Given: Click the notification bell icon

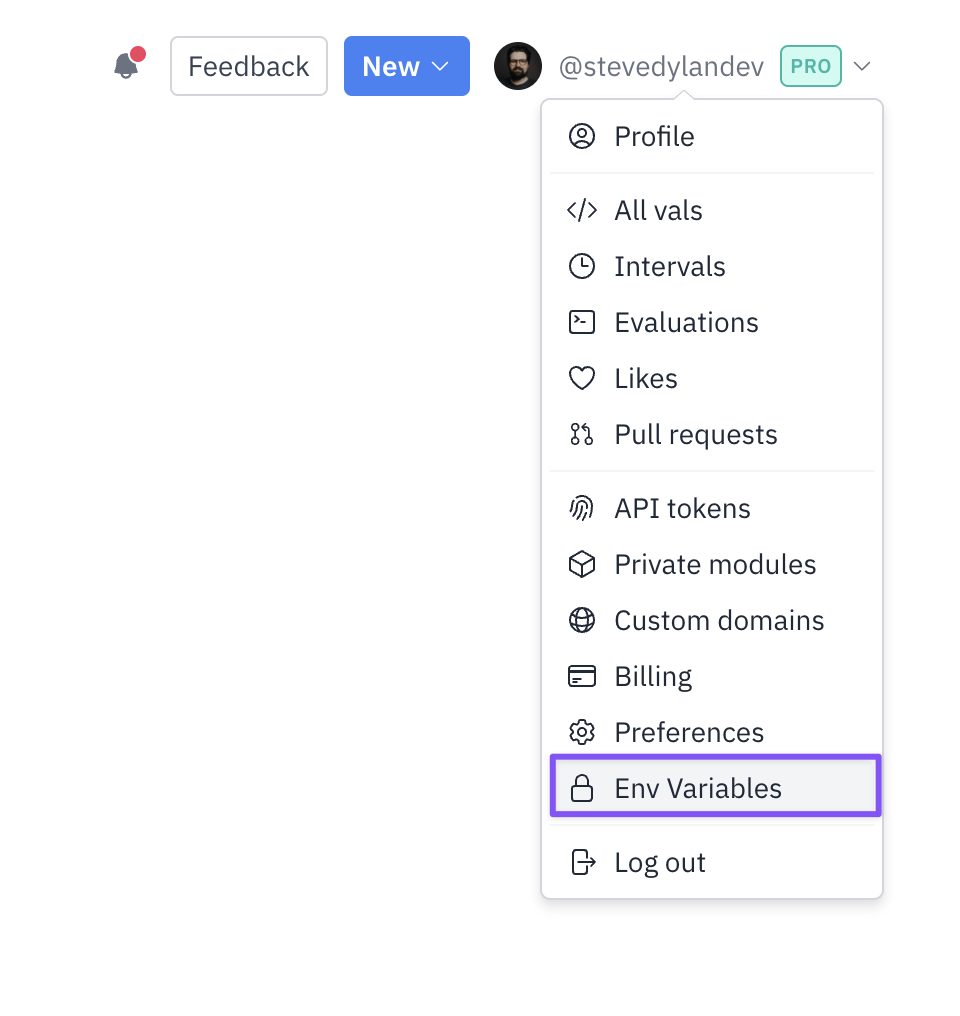Looking at the screenshot, I should (x=126, y=65).
